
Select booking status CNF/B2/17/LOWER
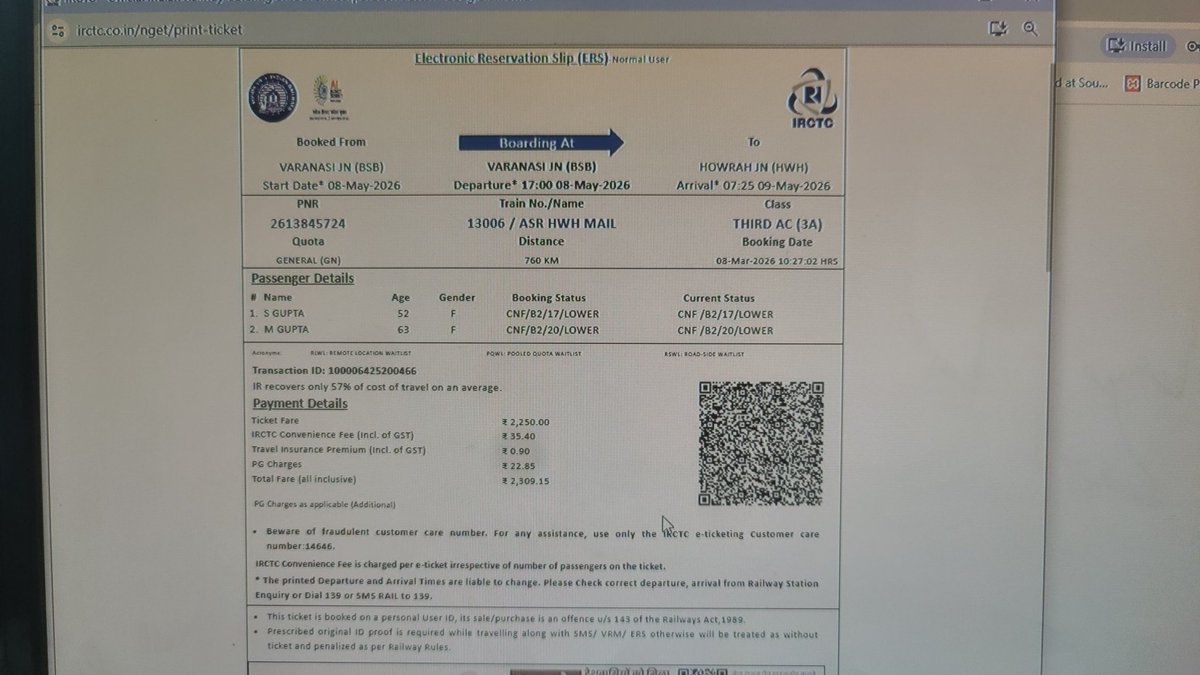point(552,314)
